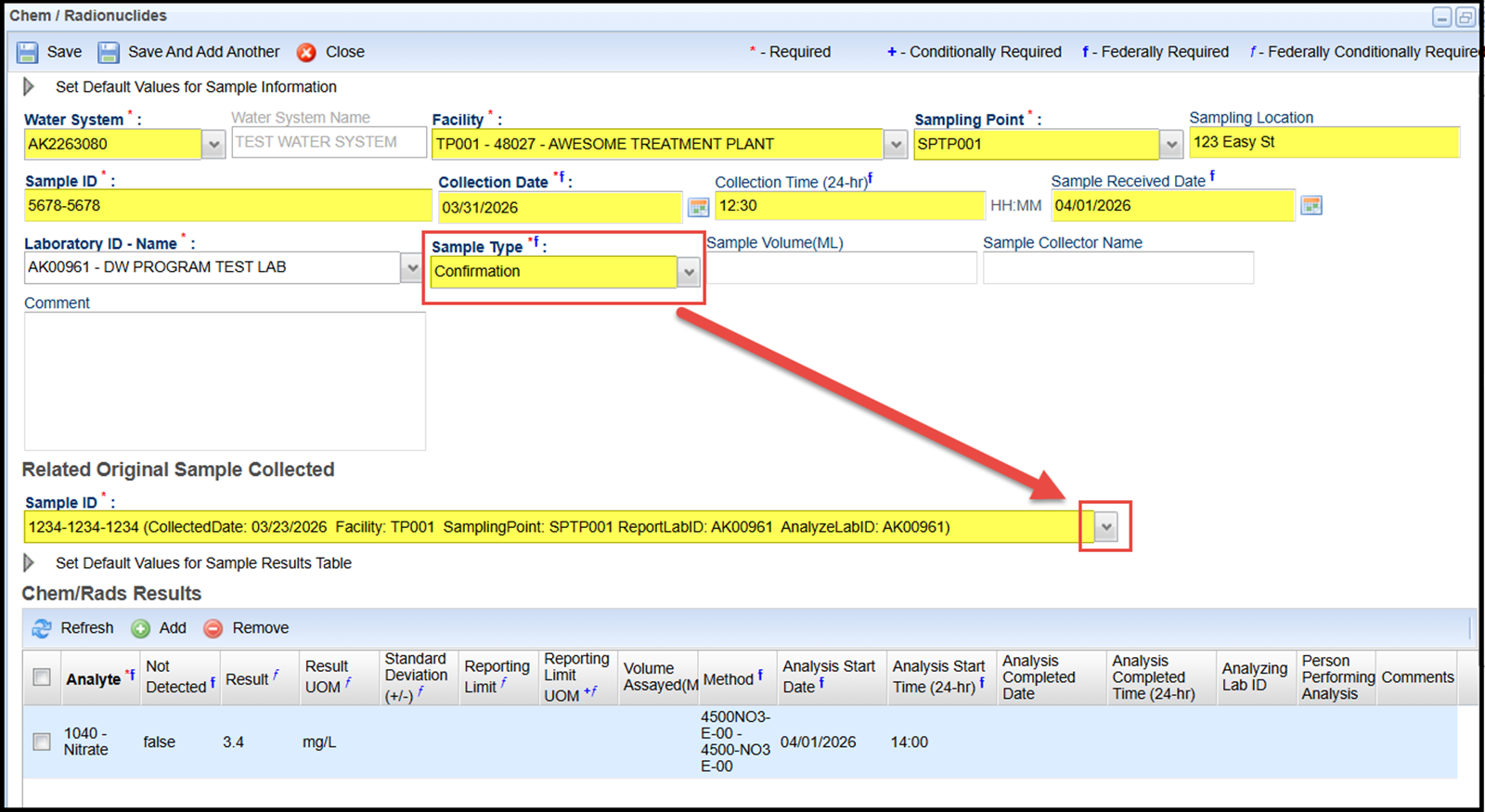Viewport: 1485px width, 812px height.
Task: Click the Refresh results icon
Action: point(42,628)
